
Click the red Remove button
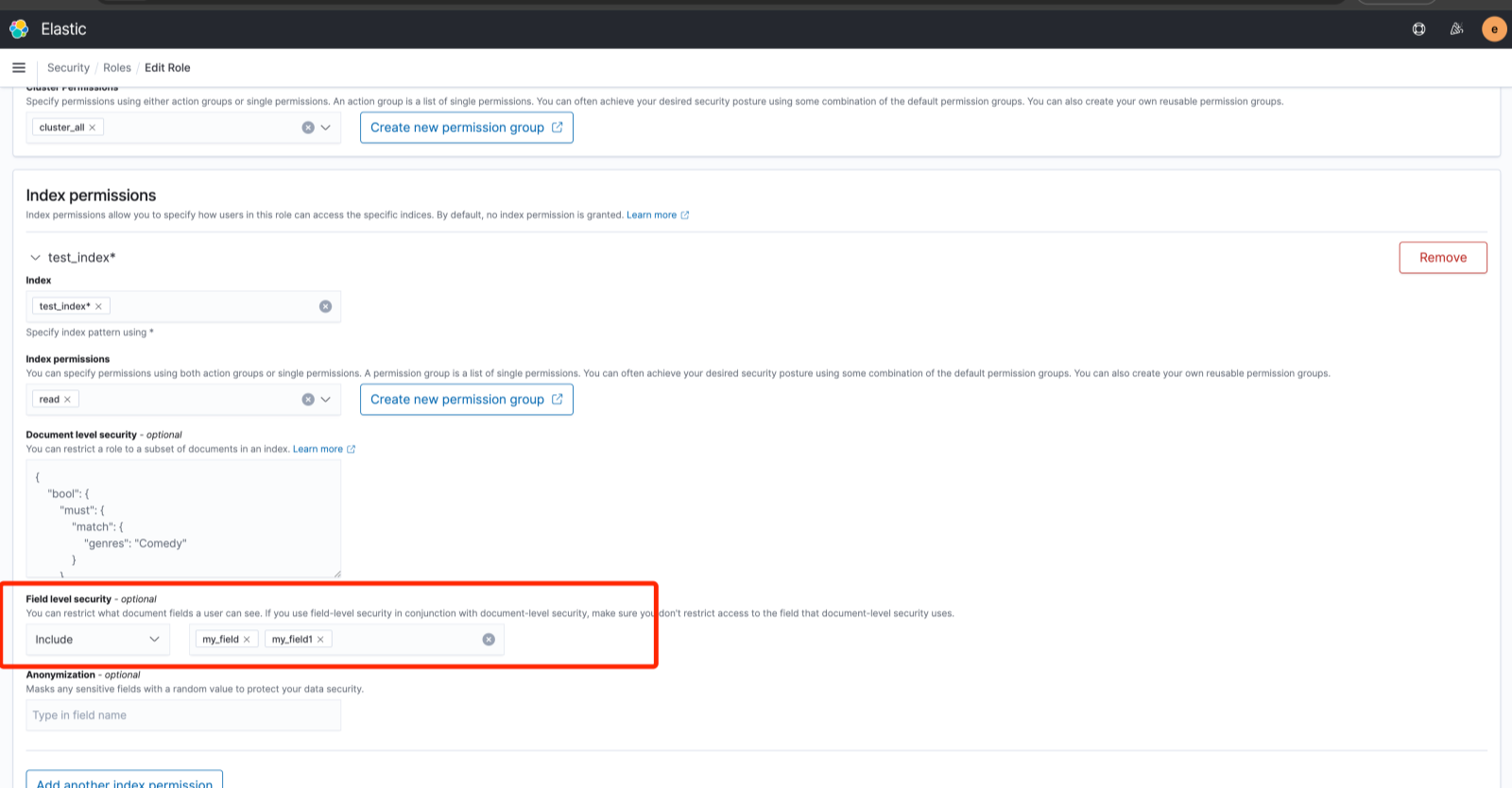coord(1442,258)
